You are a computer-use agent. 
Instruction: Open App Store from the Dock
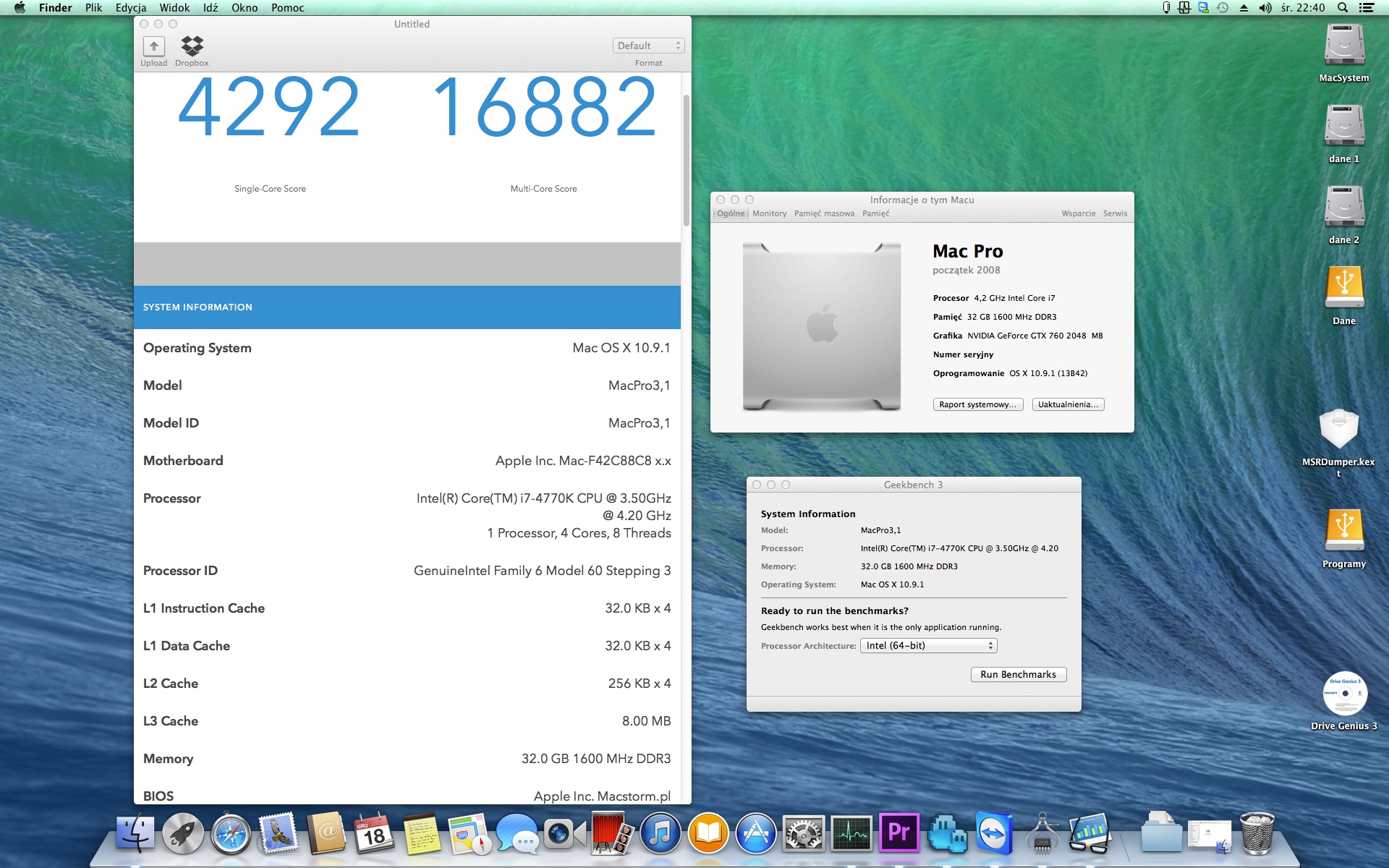756,834
